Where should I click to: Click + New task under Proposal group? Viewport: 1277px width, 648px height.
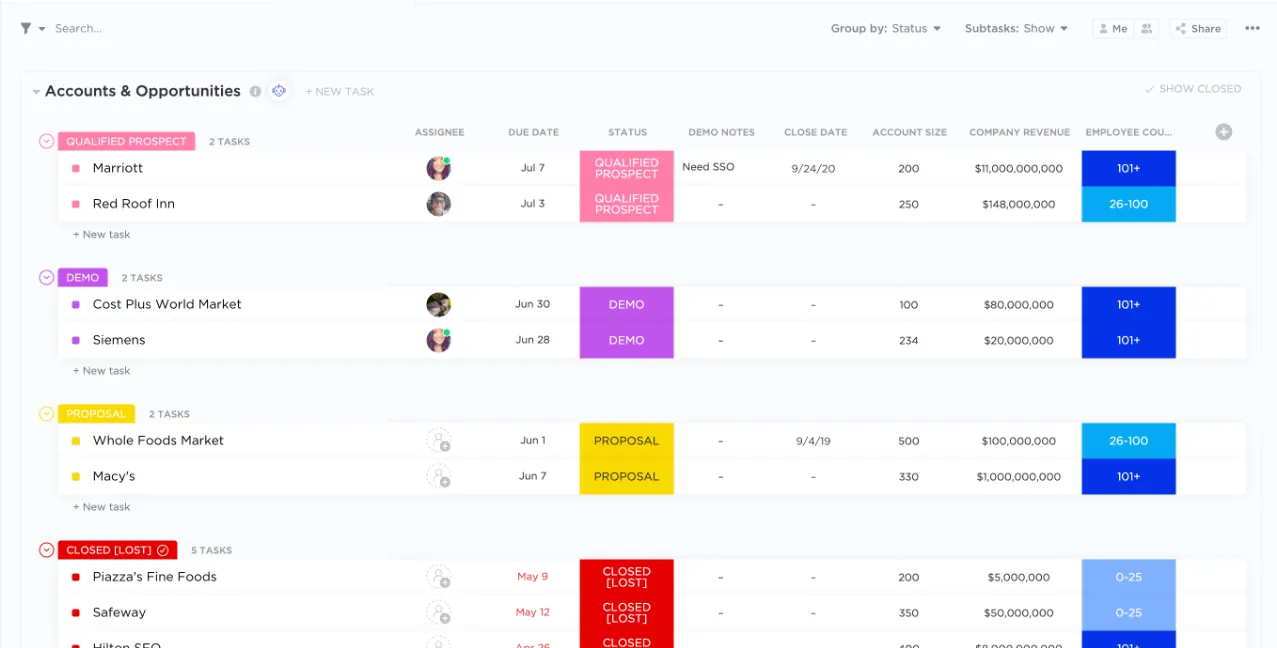[102, 507]
